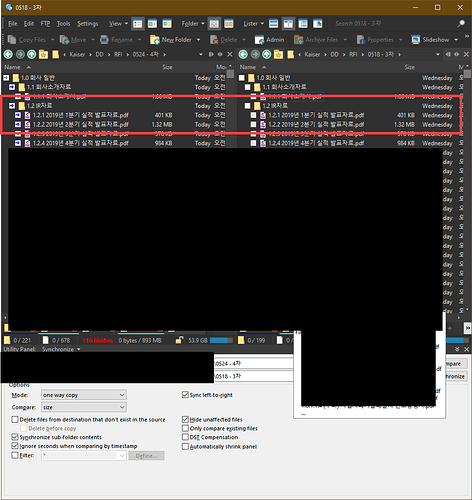Click the left pane disk usage bar

(221, 340)
